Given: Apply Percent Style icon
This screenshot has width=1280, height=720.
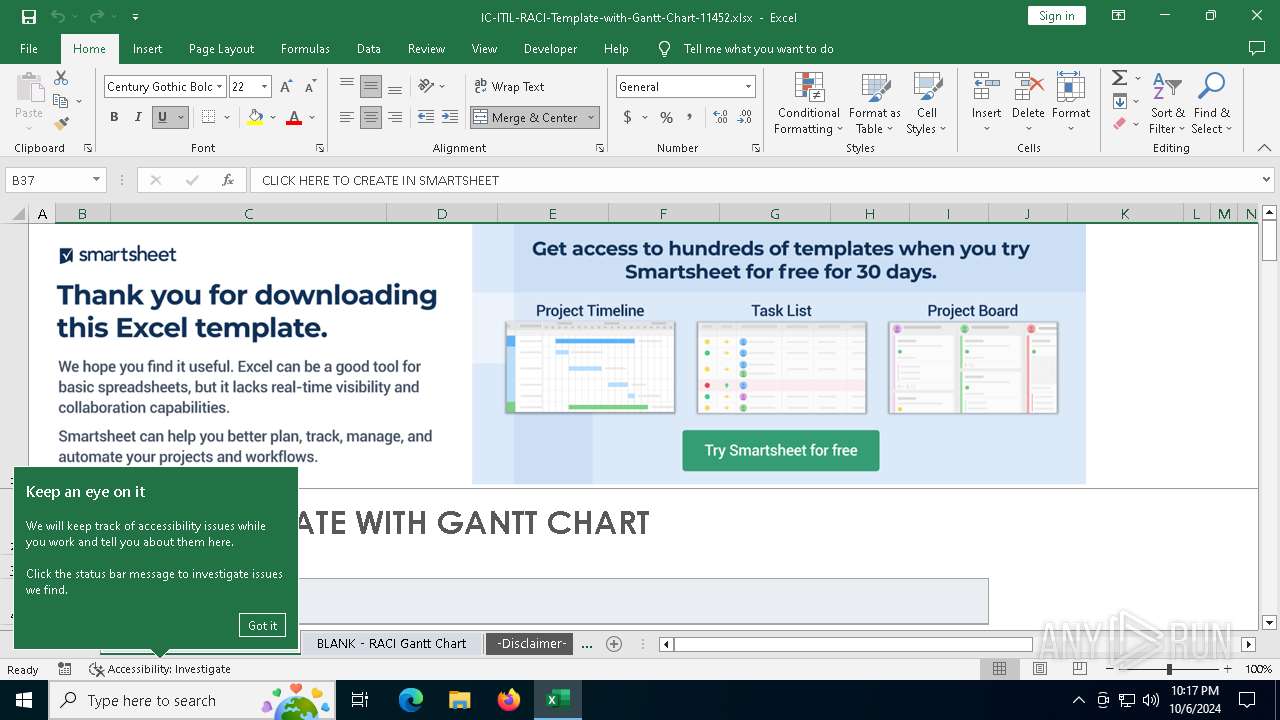Looking at the screenshot, I should pos(666,117).
